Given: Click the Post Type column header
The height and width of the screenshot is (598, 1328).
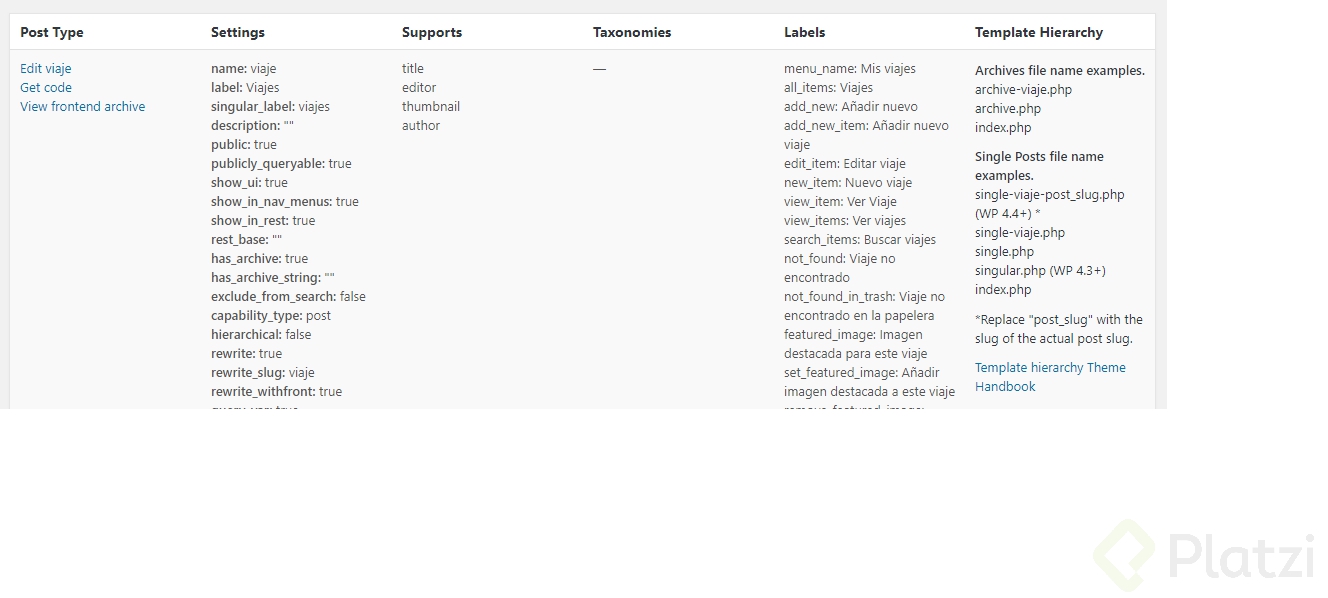Looking at the screenshot, I should coord(52,32).
